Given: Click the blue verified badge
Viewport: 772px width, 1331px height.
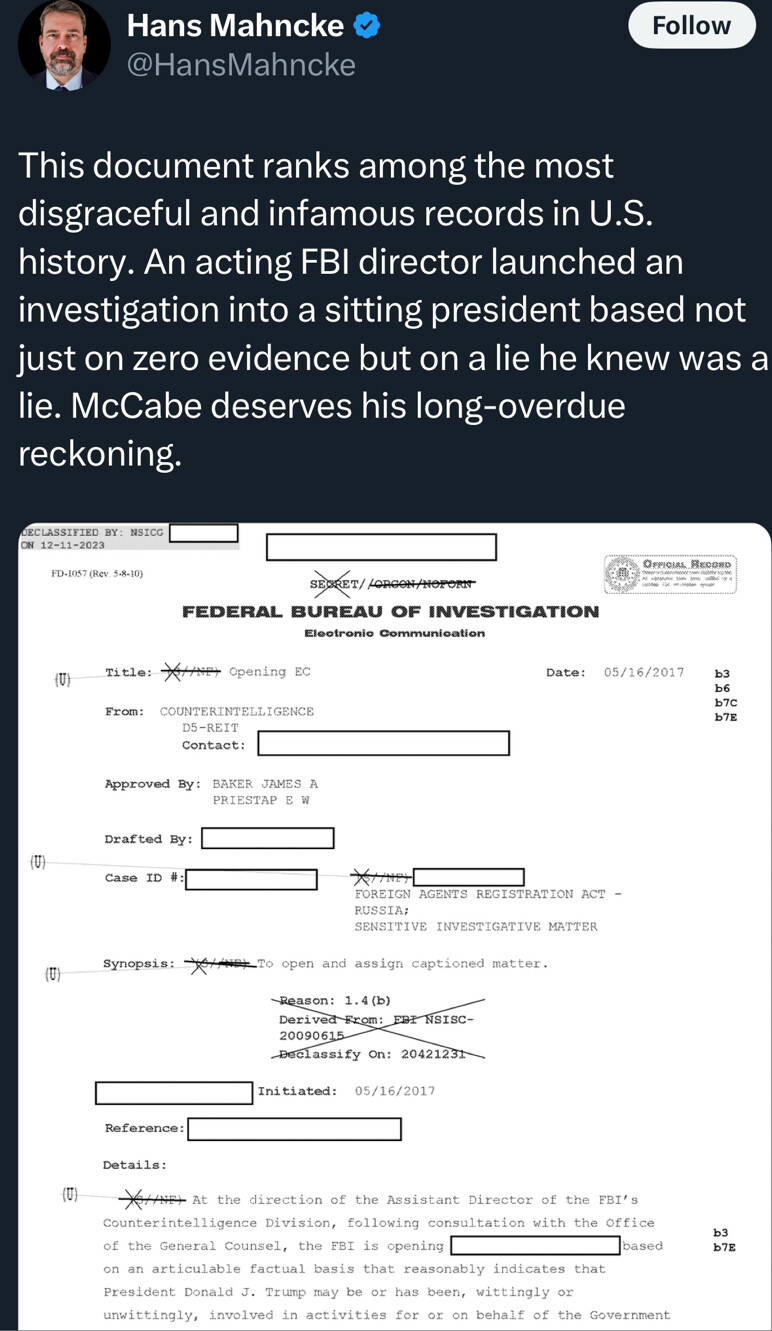Looking at the screenshot, I should (368, 26).
